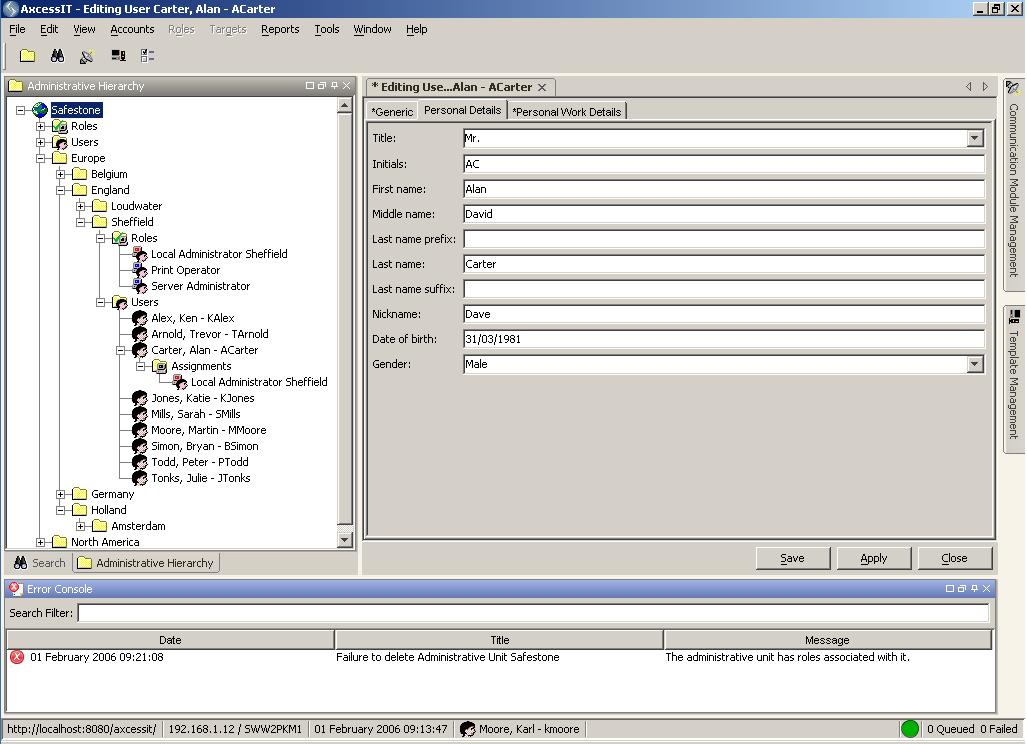This screenshot has width=1027, height=744.
Task: Collapse the Safestone root node
Action: (x=20, y=110)
